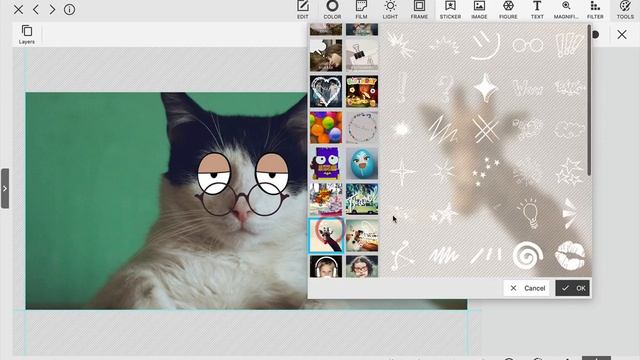Select the blue egg face sticker pack
The height and width of the screenshot is (360, 640).
pyautogui.click(x=362, y=164)
